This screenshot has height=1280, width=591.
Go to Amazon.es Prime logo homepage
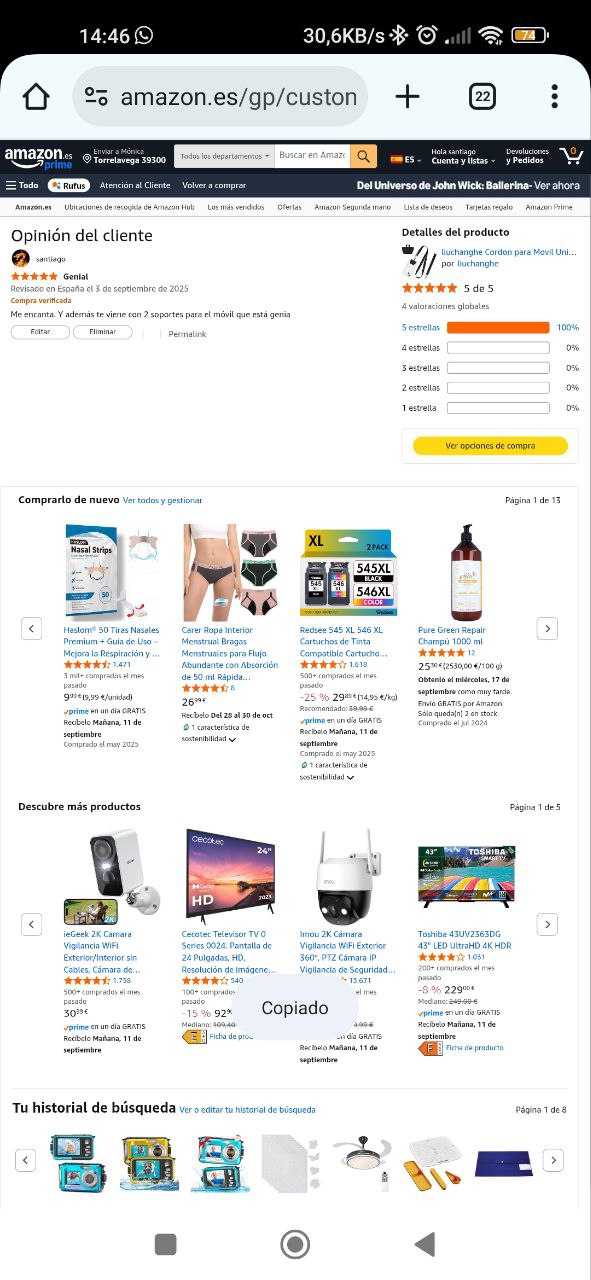tap(38, 157)
